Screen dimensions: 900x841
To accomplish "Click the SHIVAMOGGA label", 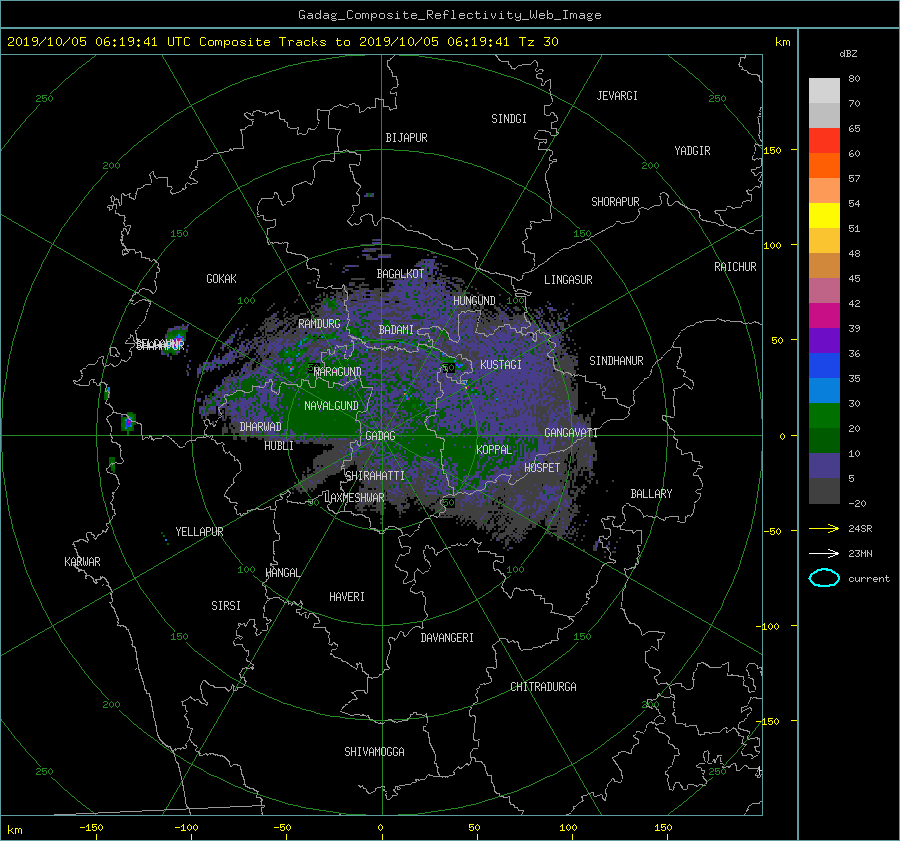I will click(374, 752).
